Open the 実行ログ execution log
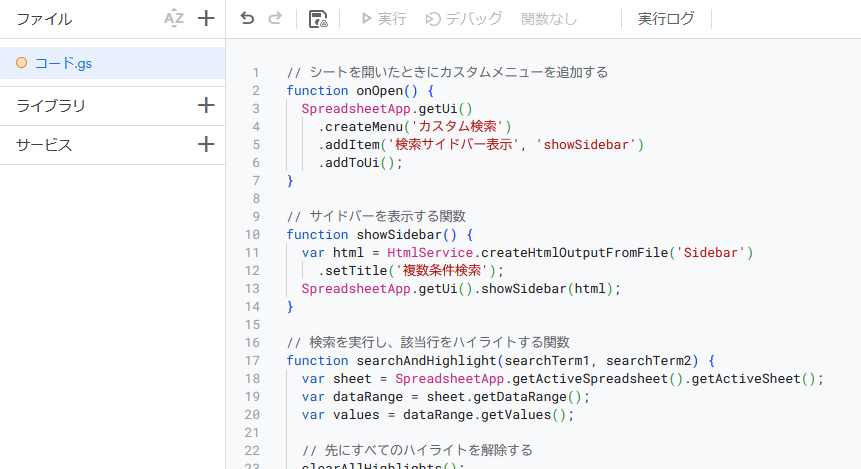 coord(666,19)
